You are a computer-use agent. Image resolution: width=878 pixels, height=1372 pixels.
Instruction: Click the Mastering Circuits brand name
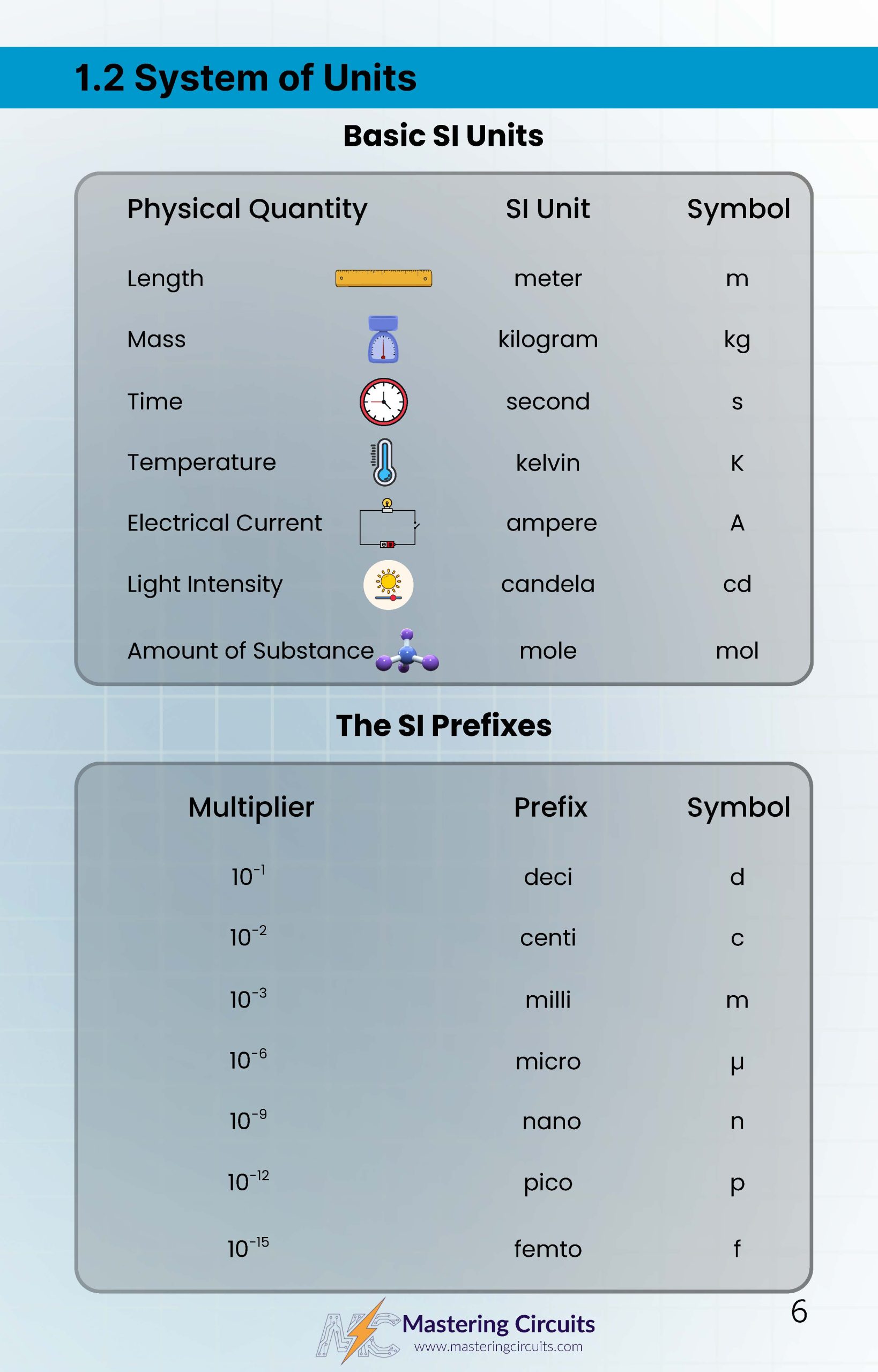[x=498, y=1324]
